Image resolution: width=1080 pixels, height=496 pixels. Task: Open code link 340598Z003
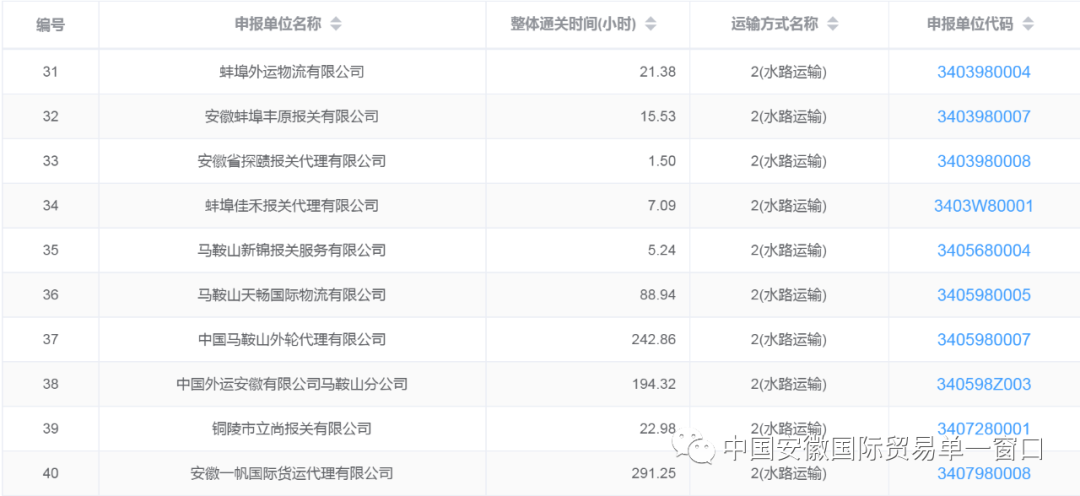point(984,384)
